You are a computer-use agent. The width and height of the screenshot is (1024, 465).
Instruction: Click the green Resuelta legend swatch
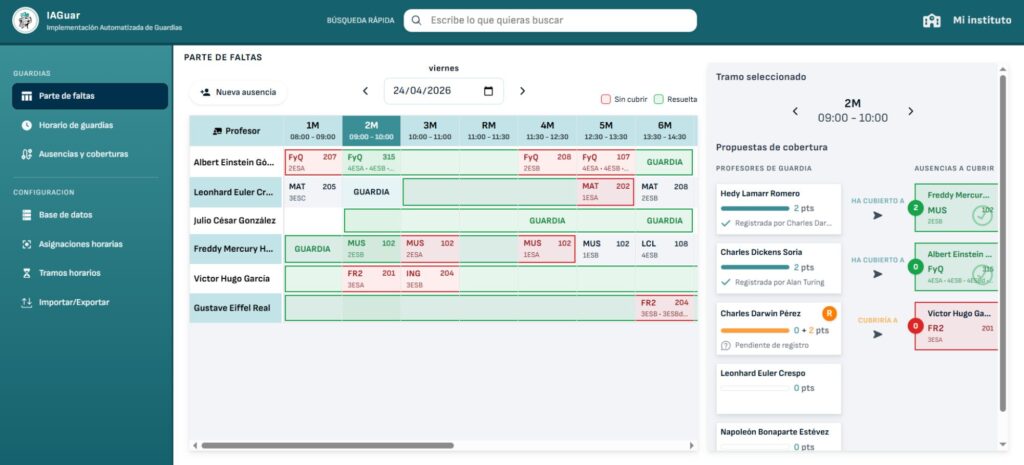click(x=658, y=99)
